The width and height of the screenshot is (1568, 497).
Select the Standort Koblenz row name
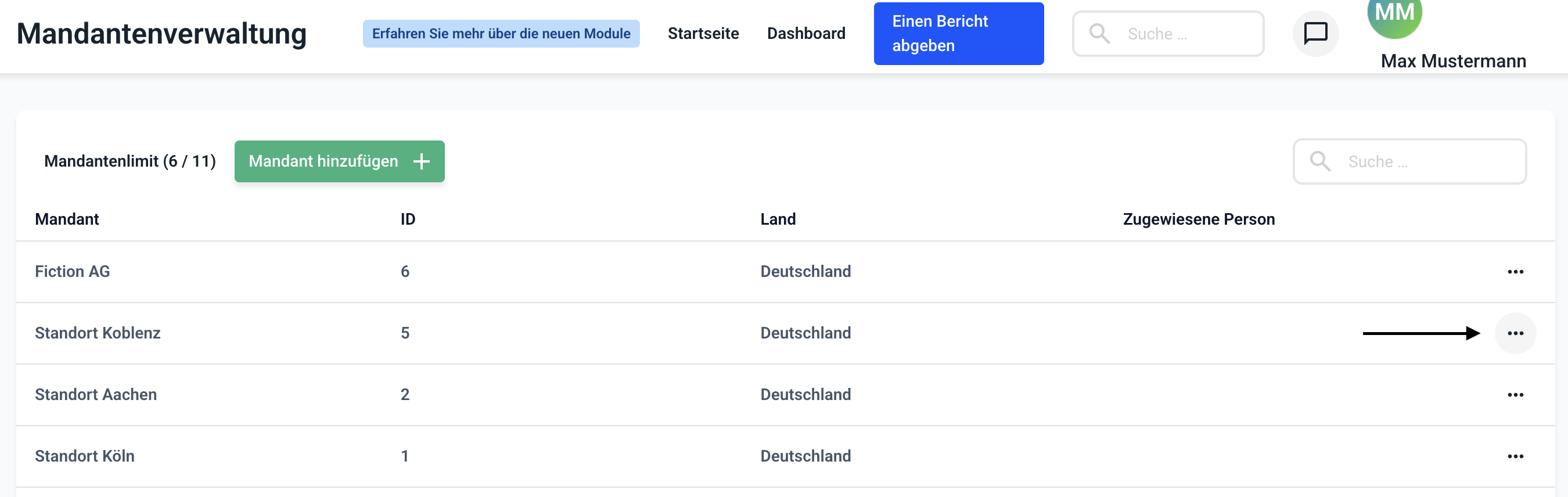coord(98,333)
